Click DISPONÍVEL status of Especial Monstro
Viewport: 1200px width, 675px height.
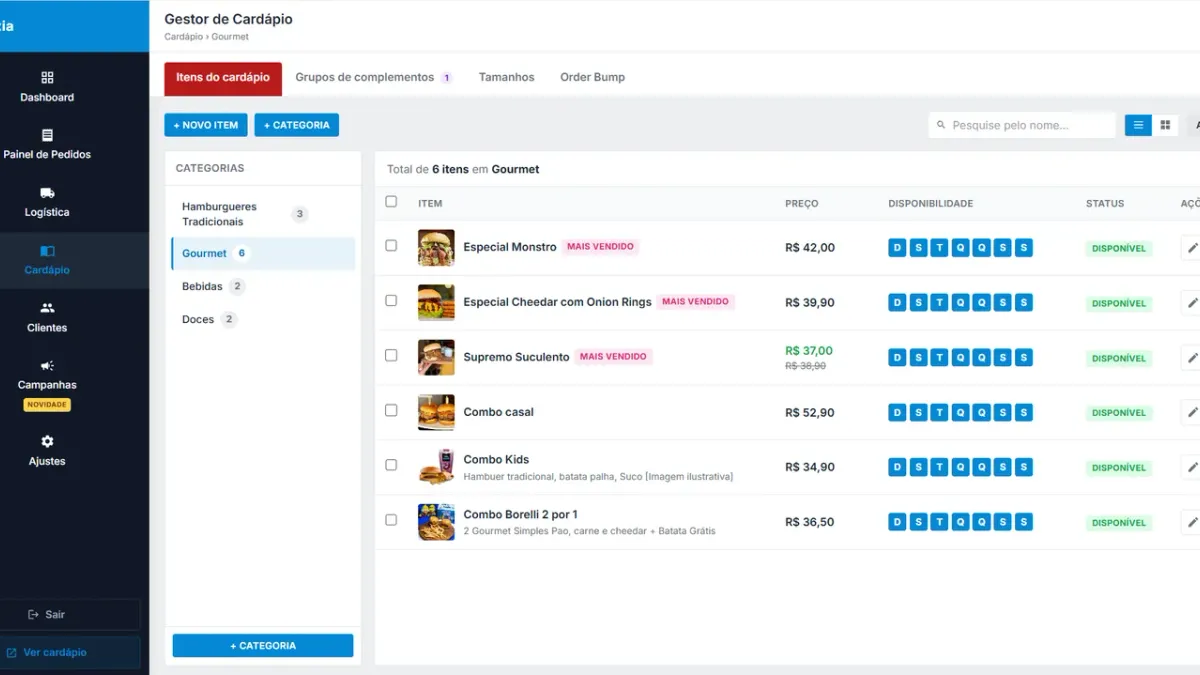(1119, 249)
